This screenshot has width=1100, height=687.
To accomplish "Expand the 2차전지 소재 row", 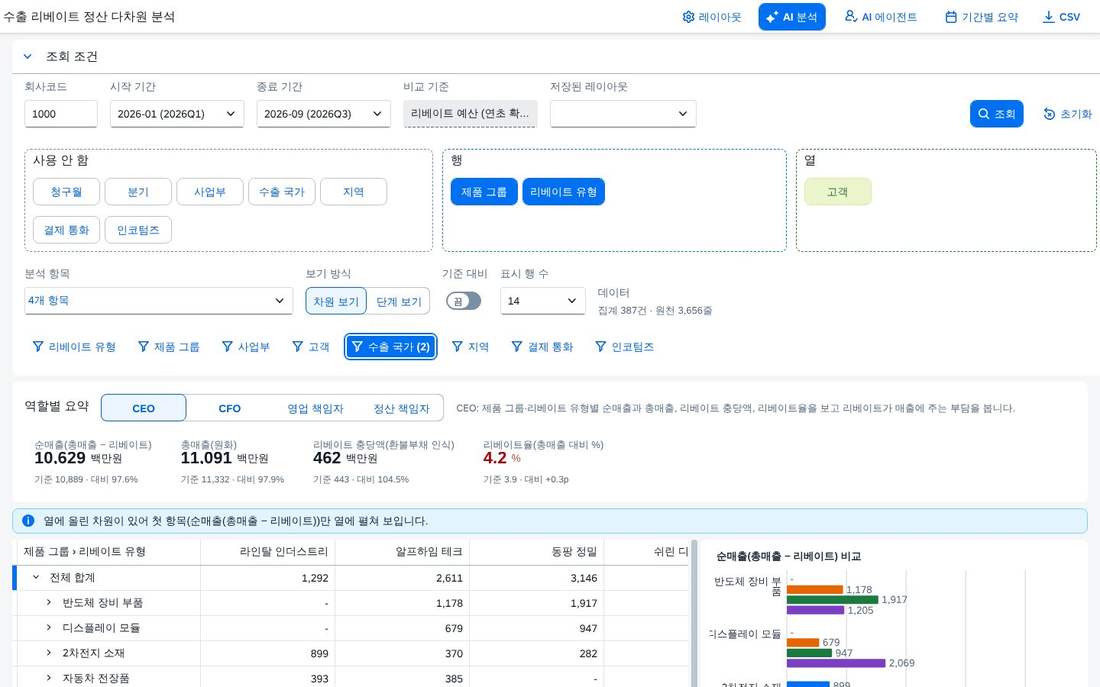I will [48, 653].
